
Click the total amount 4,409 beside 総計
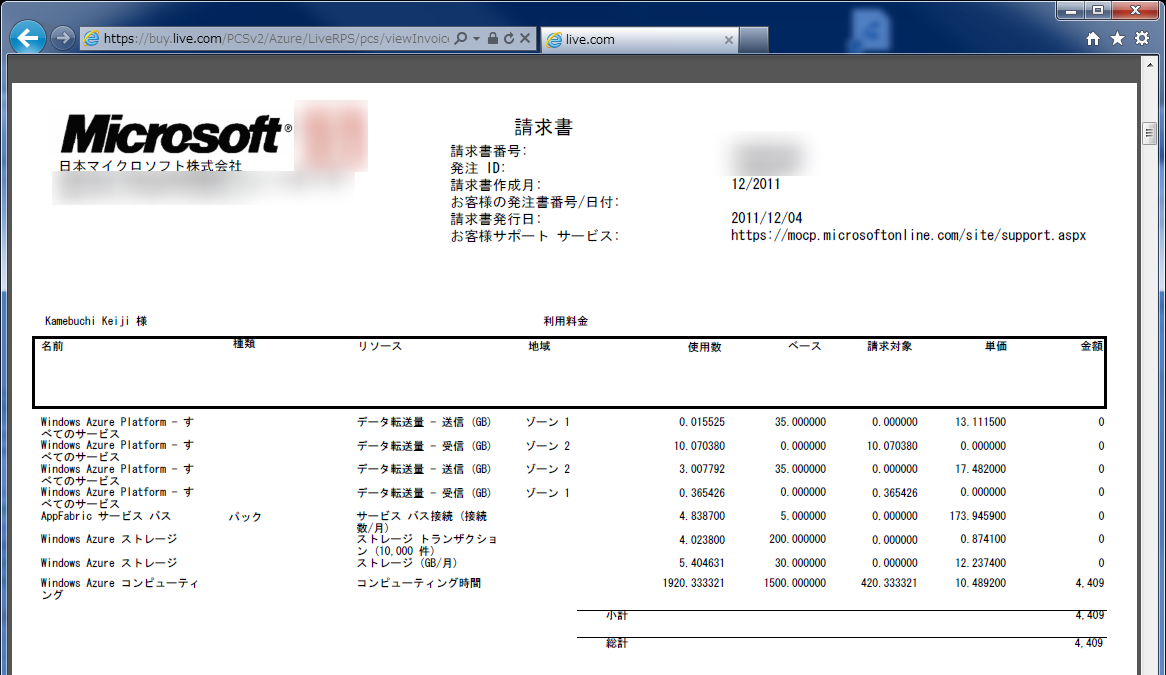click(1089, 643)
